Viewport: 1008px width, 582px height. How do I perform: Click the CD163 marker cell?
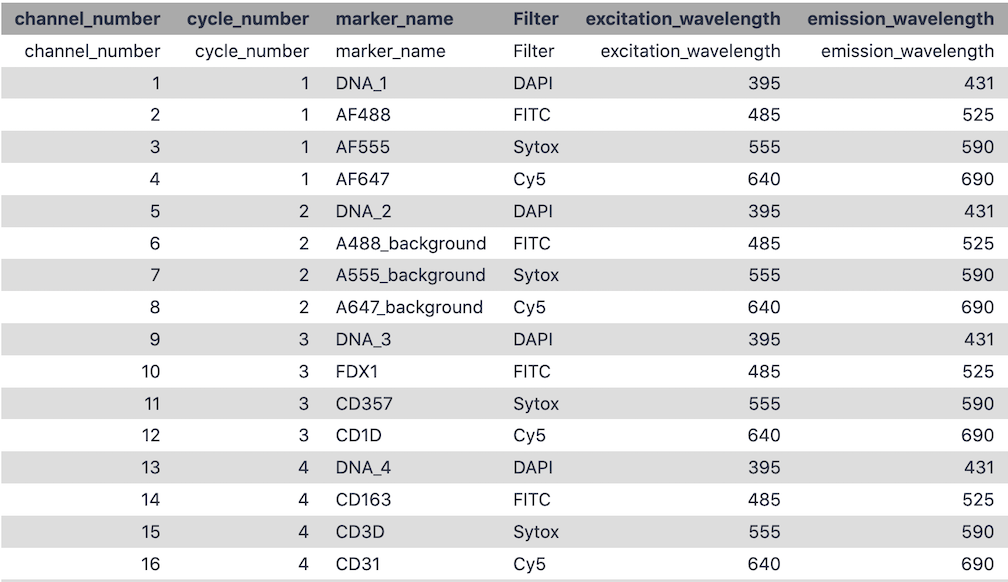(363, 500)
